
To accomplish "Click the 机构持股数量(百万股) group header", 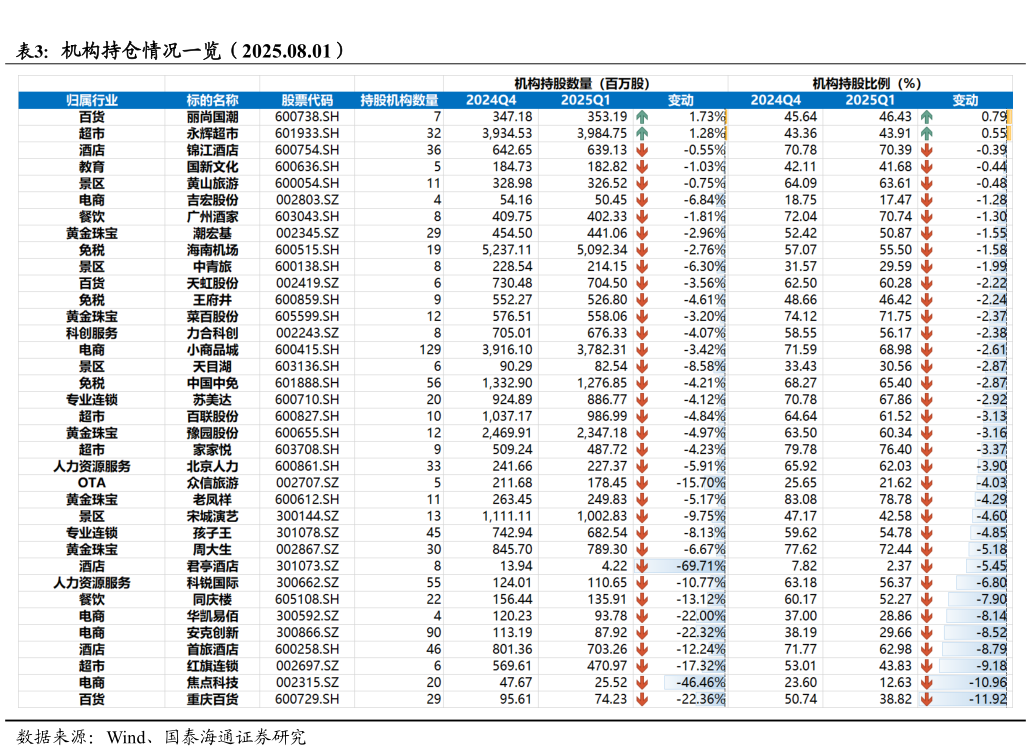I will coord(582,84).
